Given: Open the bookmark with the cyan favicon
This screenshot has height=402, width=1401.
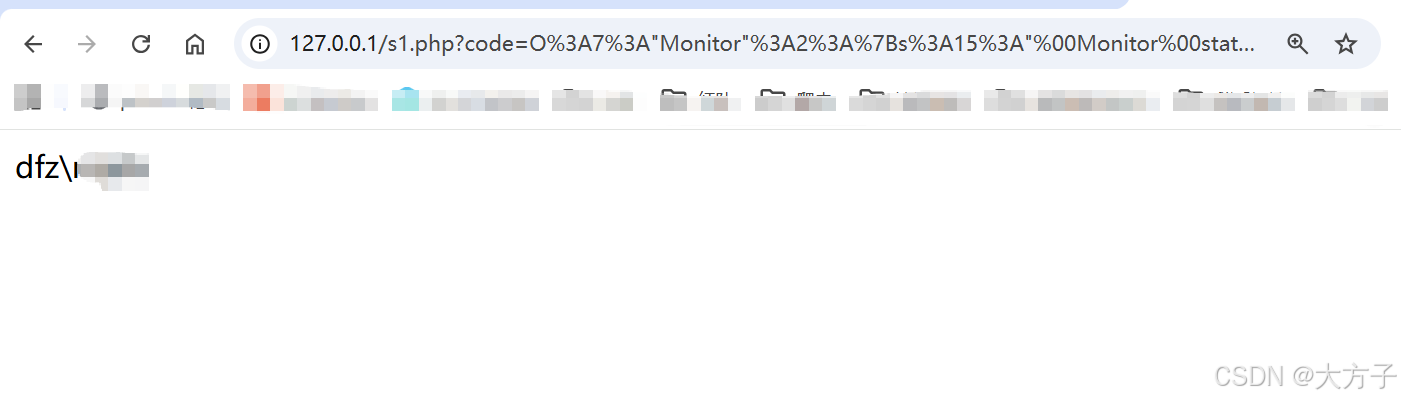Looking at the screenshot, I should click(465, 98).
